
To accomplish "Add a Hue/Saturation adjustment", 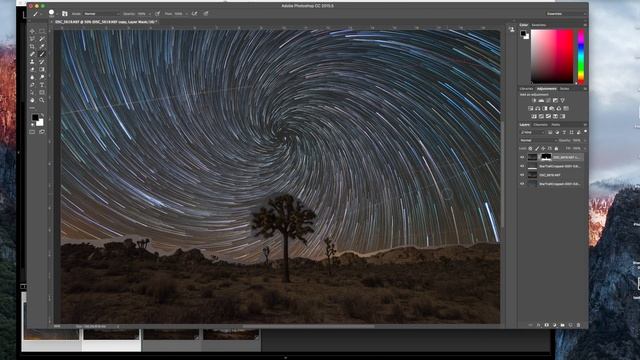I will pyautogui.click(x=530, y=109).
